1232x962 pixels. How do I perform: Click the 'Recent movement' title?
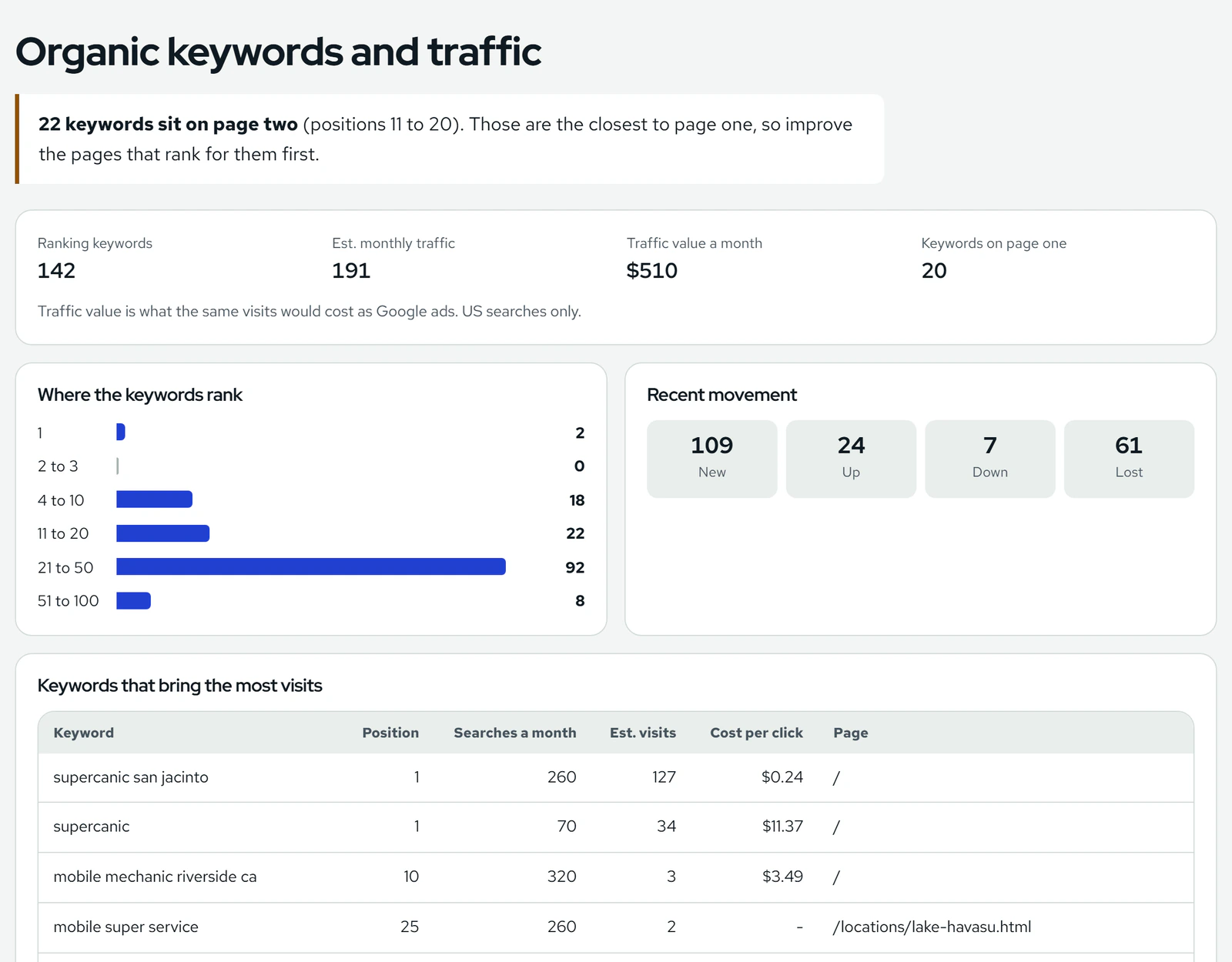tap(721, 395)
